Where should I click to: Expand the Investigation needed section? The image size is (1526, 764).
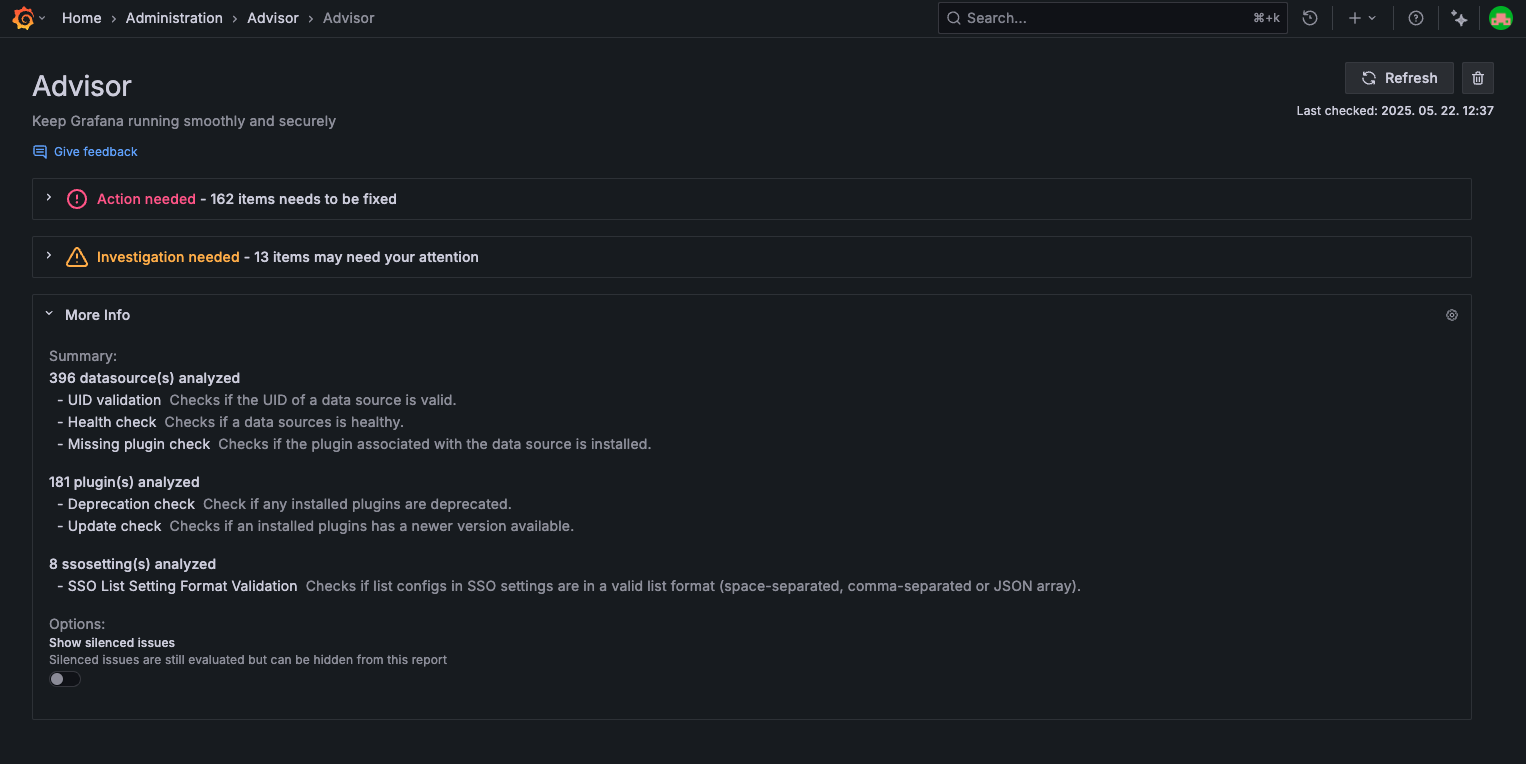[x=48, y=256]
